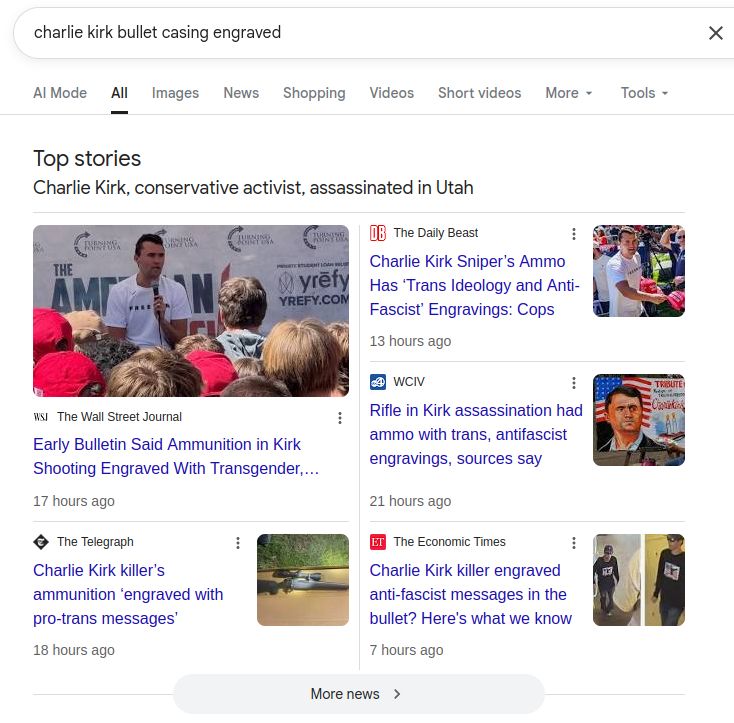Click the 'Top stories' heading
The width and height of the screenshot is (734, 723).
[87, 159]
